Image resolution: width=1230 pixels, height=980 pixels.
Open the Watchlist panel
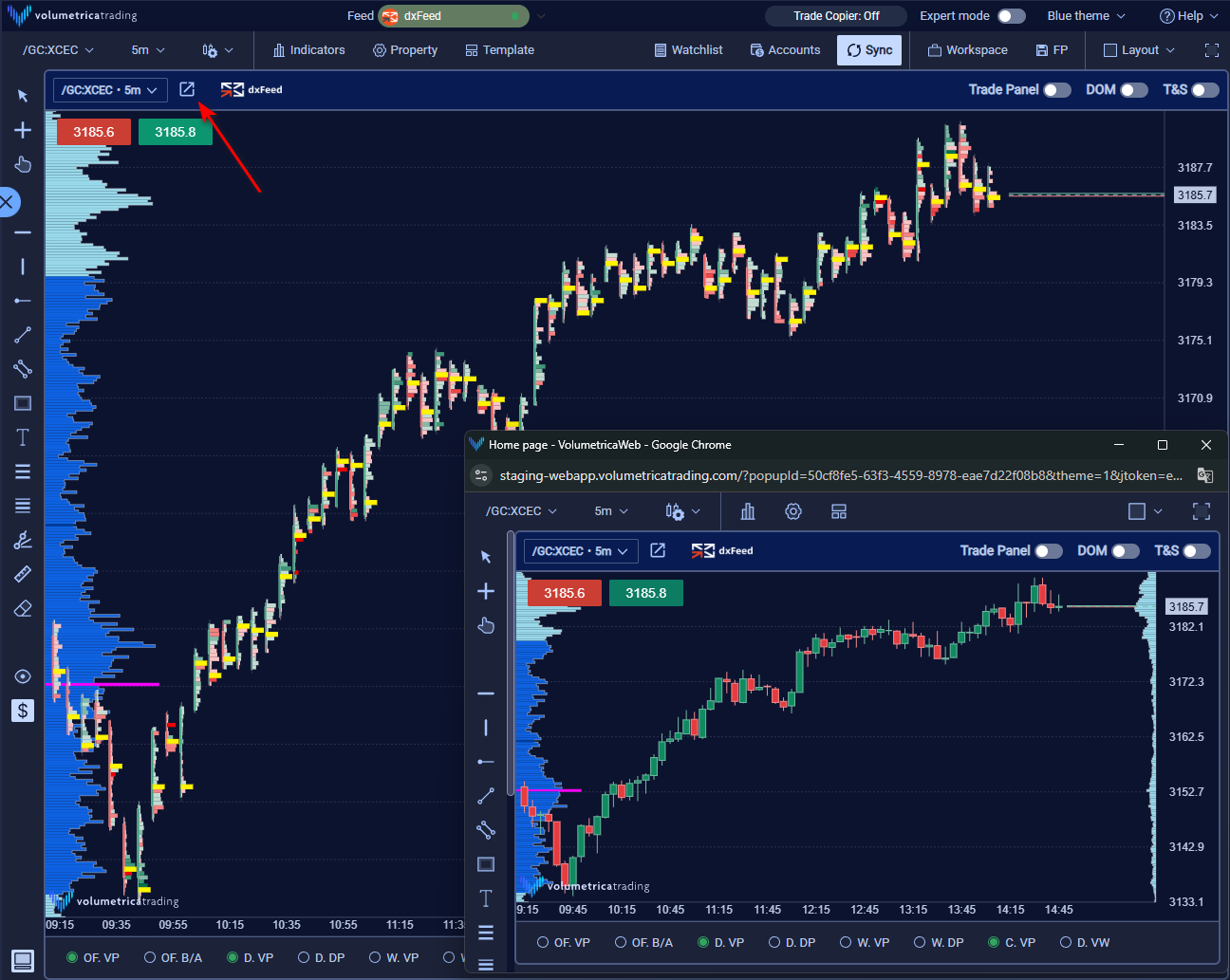pyautogui.click(x=689, y=50)
